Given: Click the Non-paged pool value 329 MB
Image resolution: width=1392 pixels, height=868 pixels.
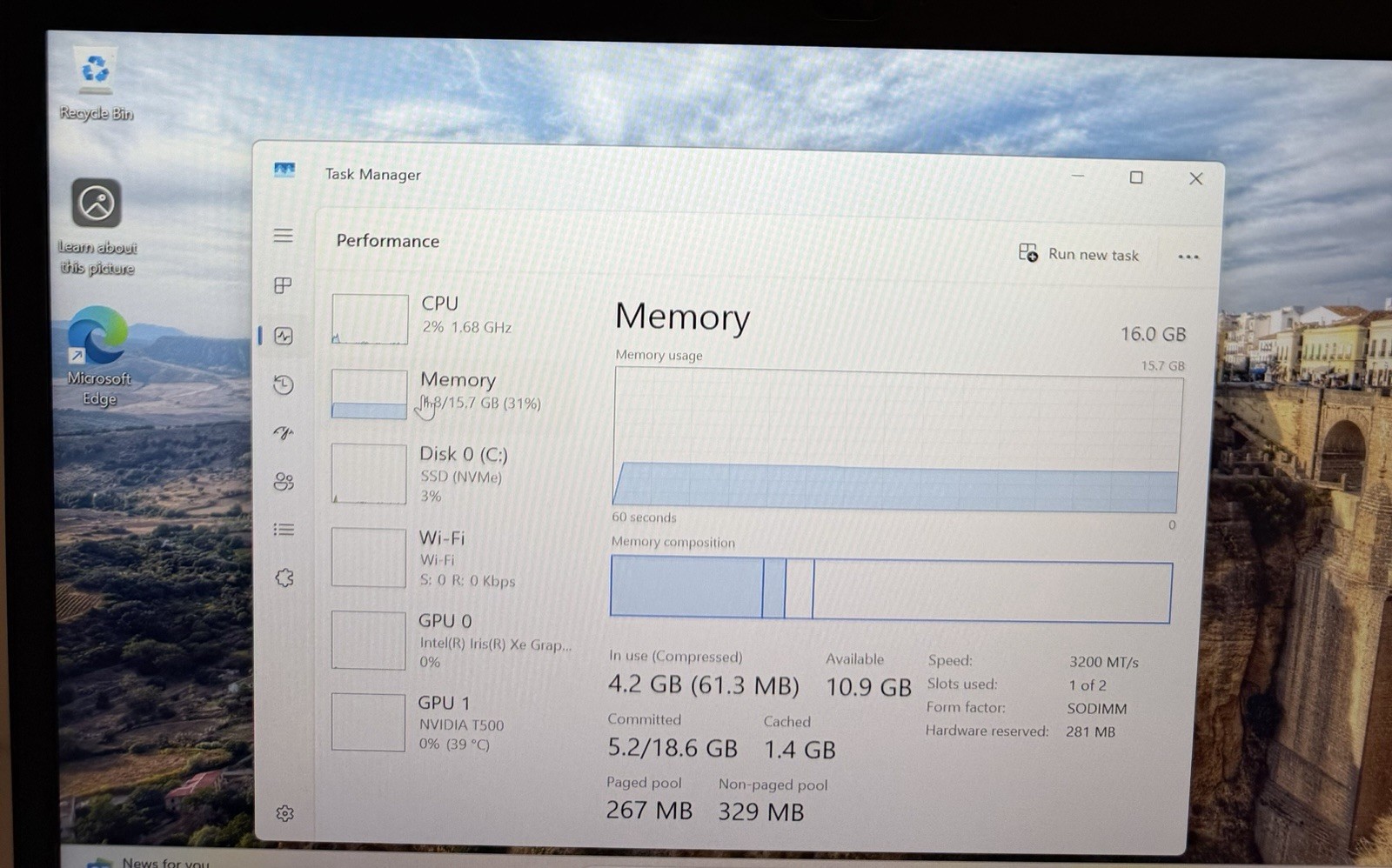Looking at the screenshot, I should [761, 811].
